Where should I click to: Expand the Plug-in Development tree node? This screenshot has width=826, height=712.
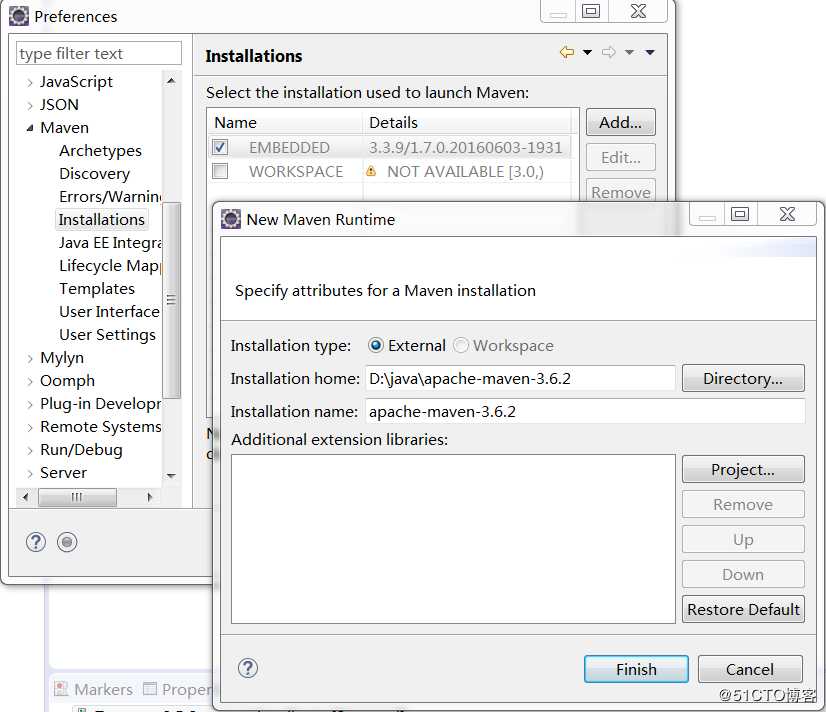tap(30, 405)
